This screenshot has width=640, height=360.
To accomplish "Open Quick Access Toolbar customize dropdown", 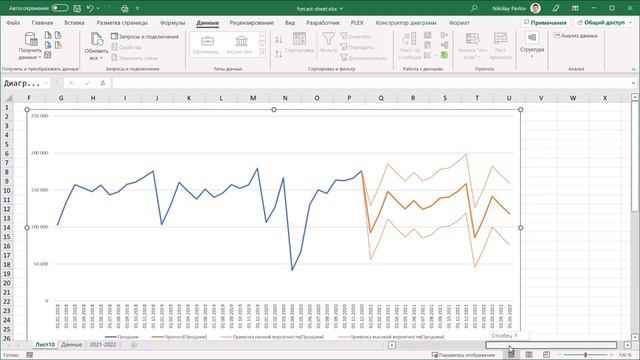I will [138, 8].
